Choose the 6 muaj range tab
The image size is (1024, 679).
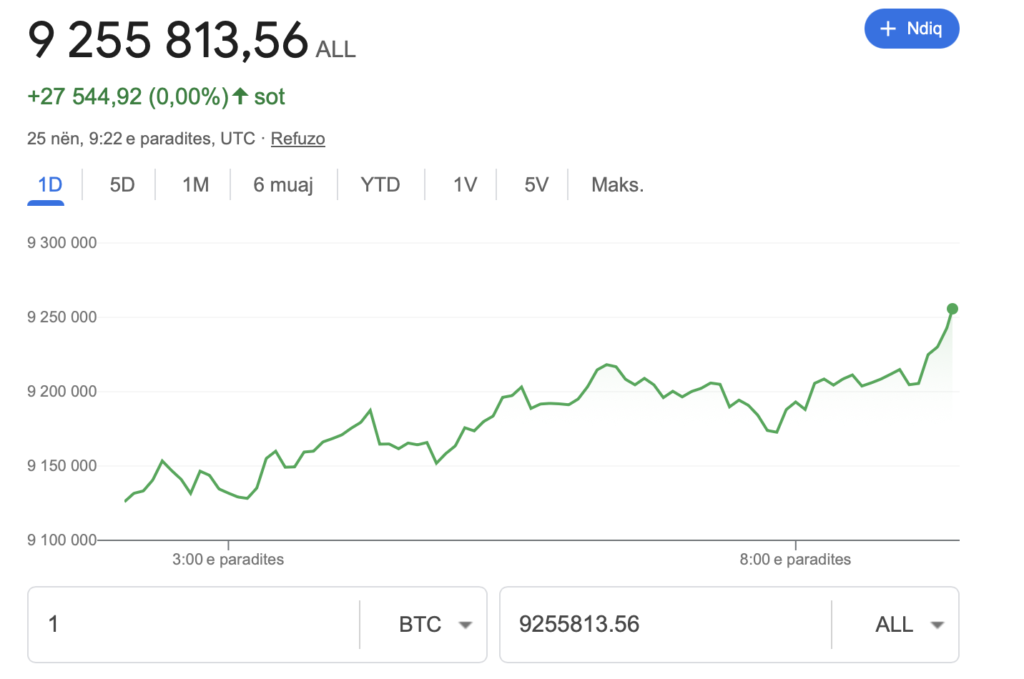(283, 185)
